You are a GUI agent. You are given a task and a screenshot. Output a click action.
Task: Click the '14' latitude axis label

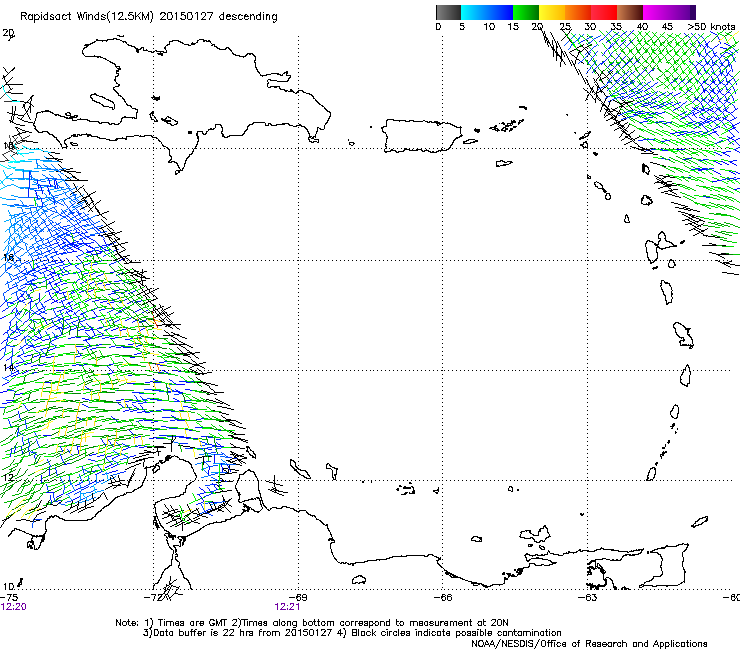coord(8,367)
